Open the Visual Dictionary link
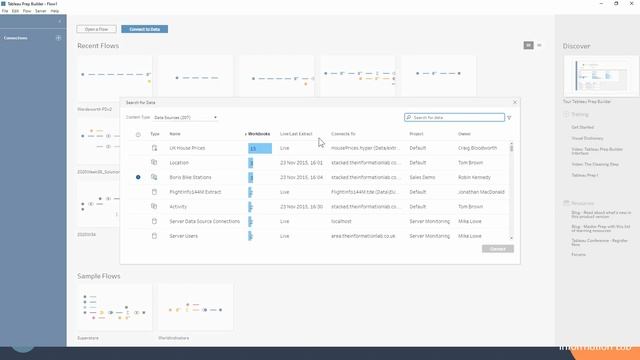 point(587,138)
